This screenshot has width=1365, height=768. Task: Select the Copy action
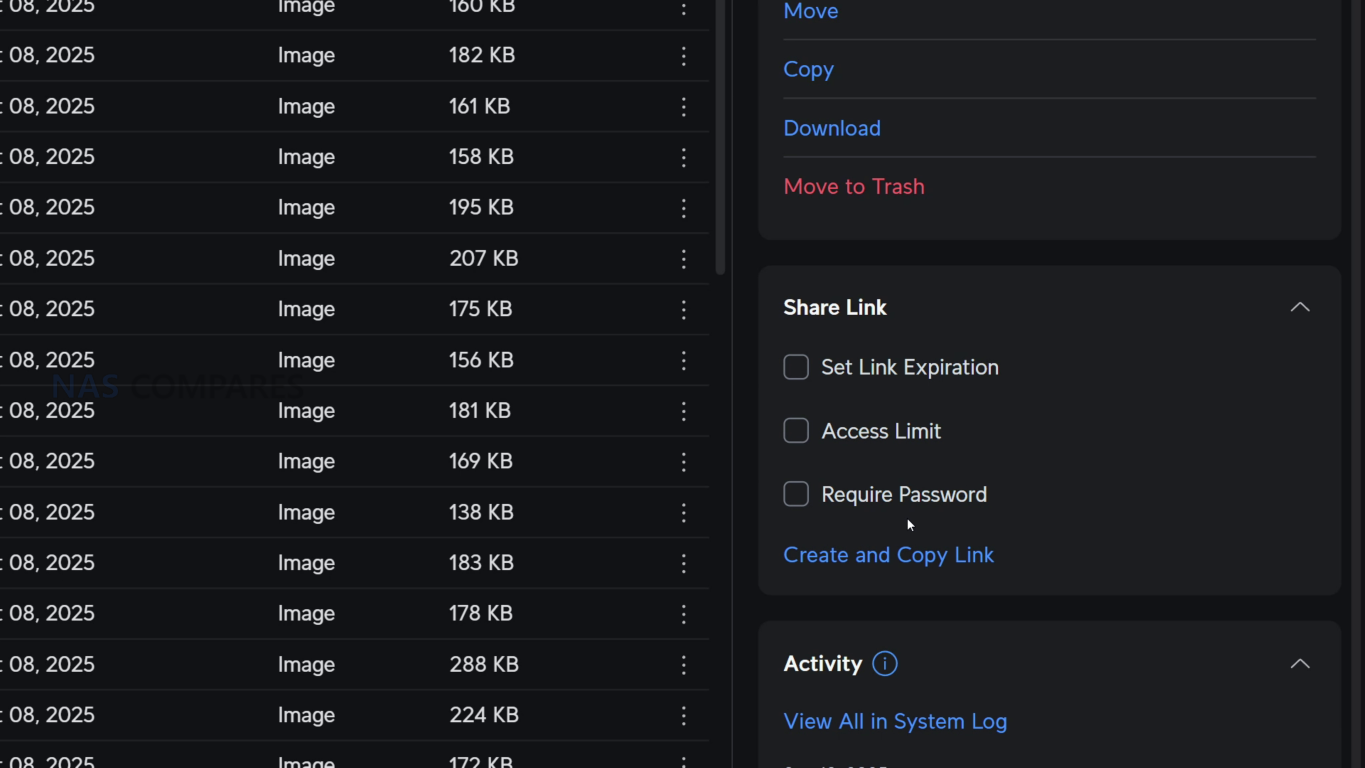coord(808,70)
